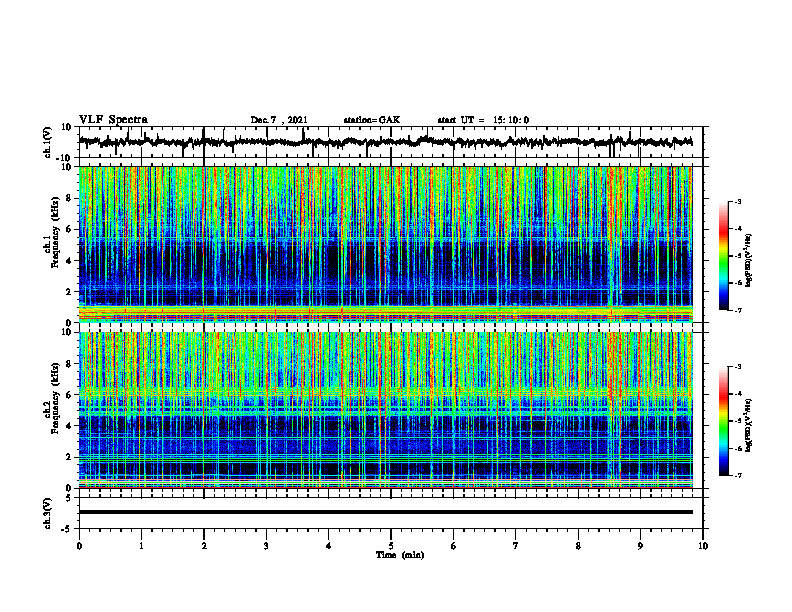Screen dimensions: 792x612
Task: Click the ch.3(V) axis label
Action: pyautogui.click(x=48, y=513)
